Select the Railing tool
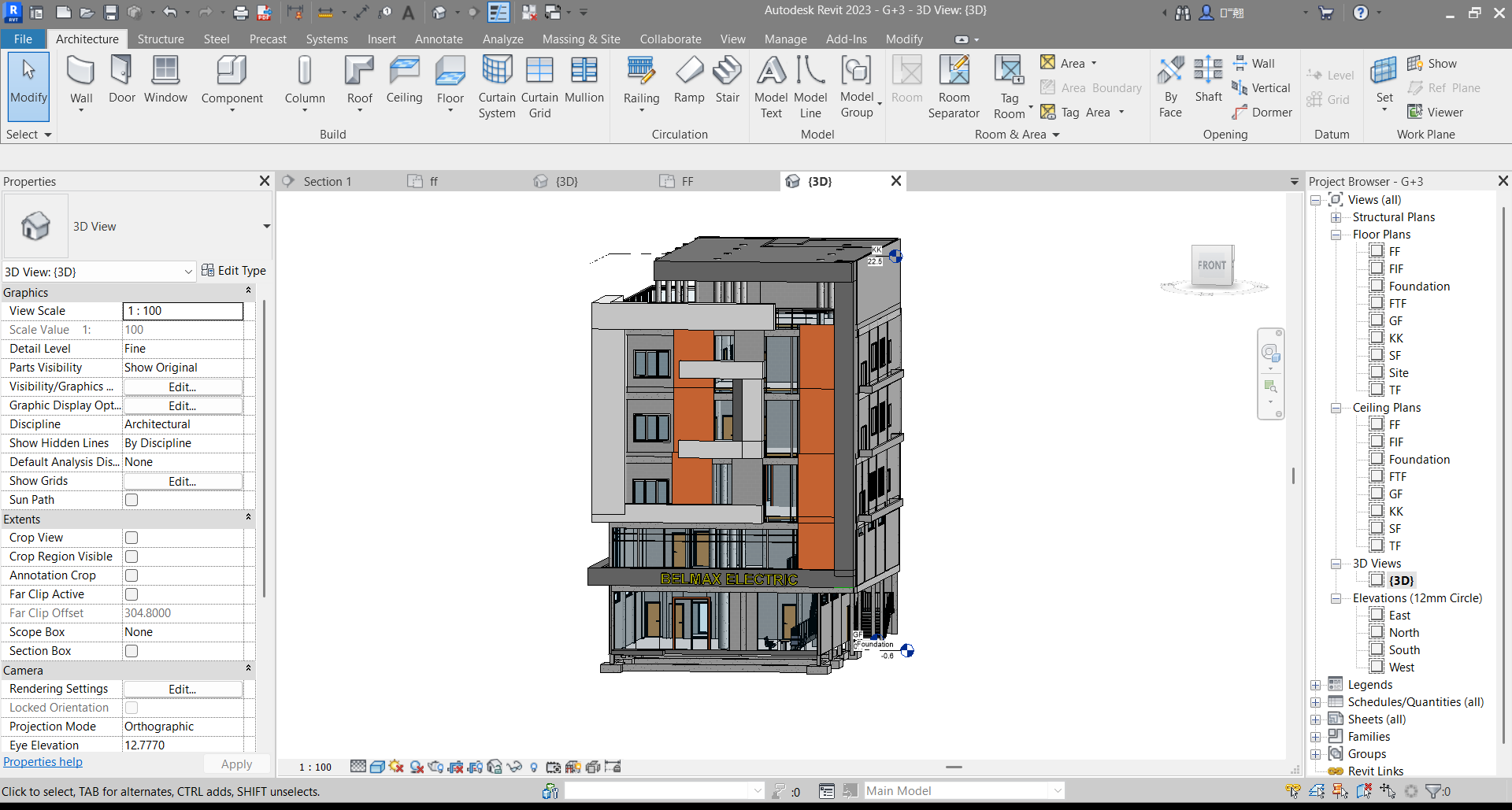1512x810 pixels. click(641, 82)
